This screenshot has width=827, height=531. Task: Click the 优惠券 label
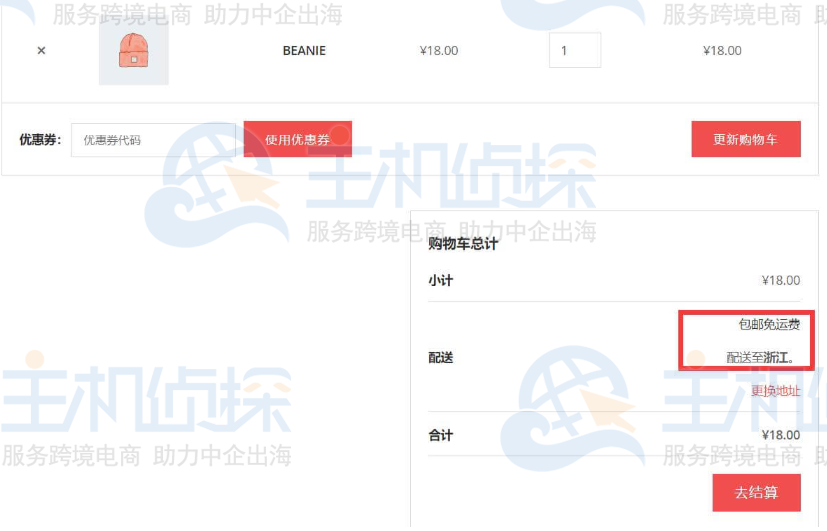(x=40, y=140)
